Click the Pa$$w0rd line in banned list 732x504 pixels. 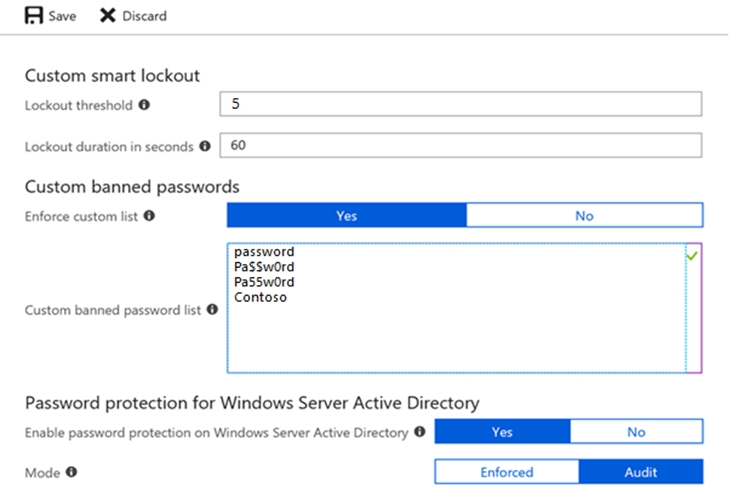point(264,267)
